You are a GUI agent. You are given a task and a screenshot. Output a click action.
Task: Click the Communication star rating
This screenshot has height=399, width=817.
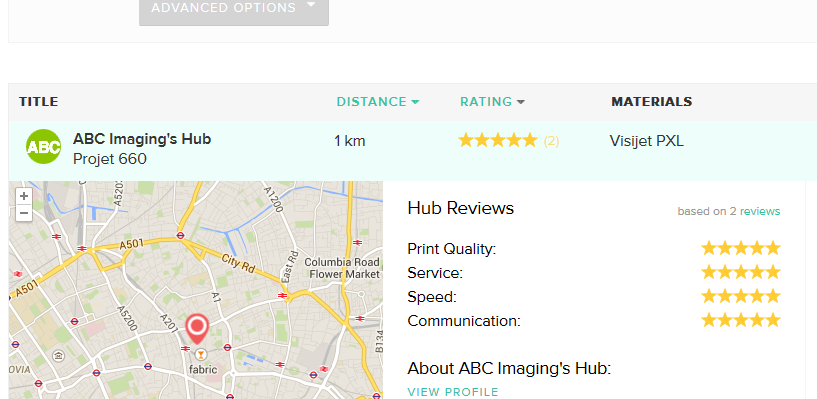740,320
